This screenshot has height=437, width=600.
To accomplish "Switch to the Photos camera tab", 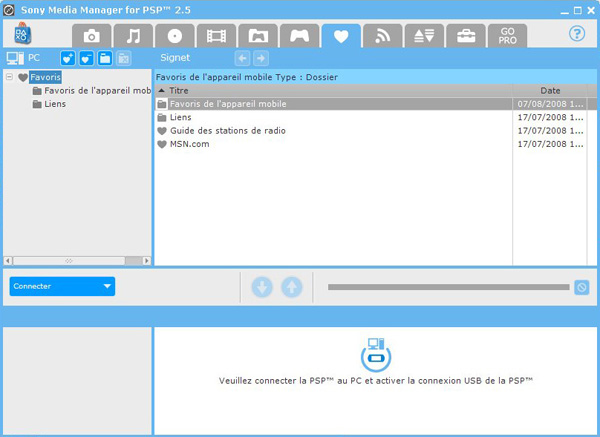I will pos(92,36).
